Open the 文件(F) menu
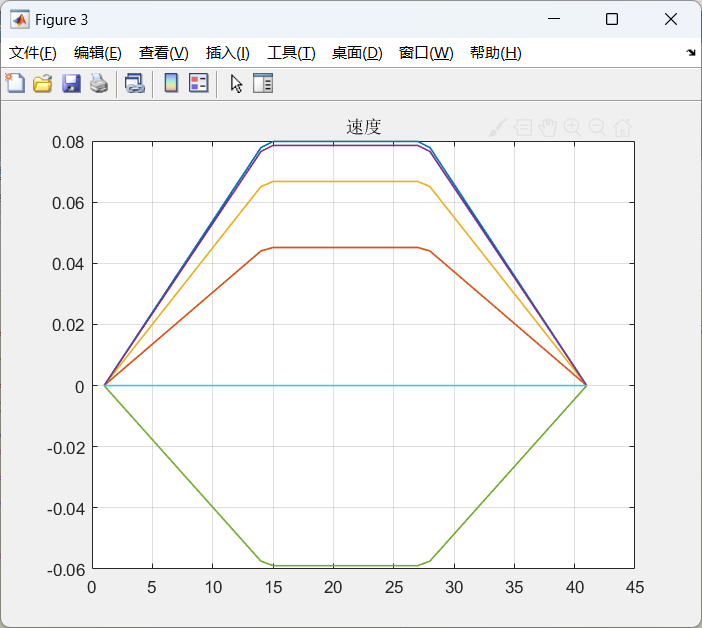 [x=33, y=53]
